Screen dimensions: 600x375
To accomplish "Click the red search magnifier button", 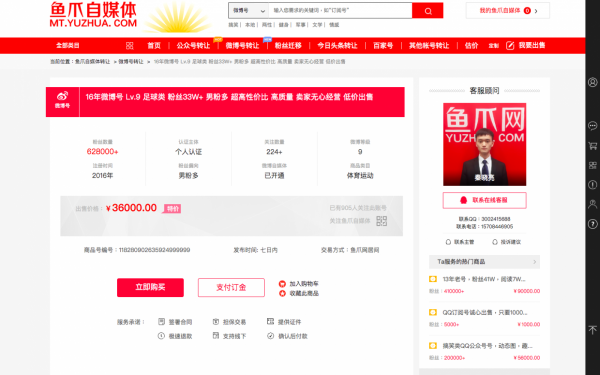I will coord(427,11).
